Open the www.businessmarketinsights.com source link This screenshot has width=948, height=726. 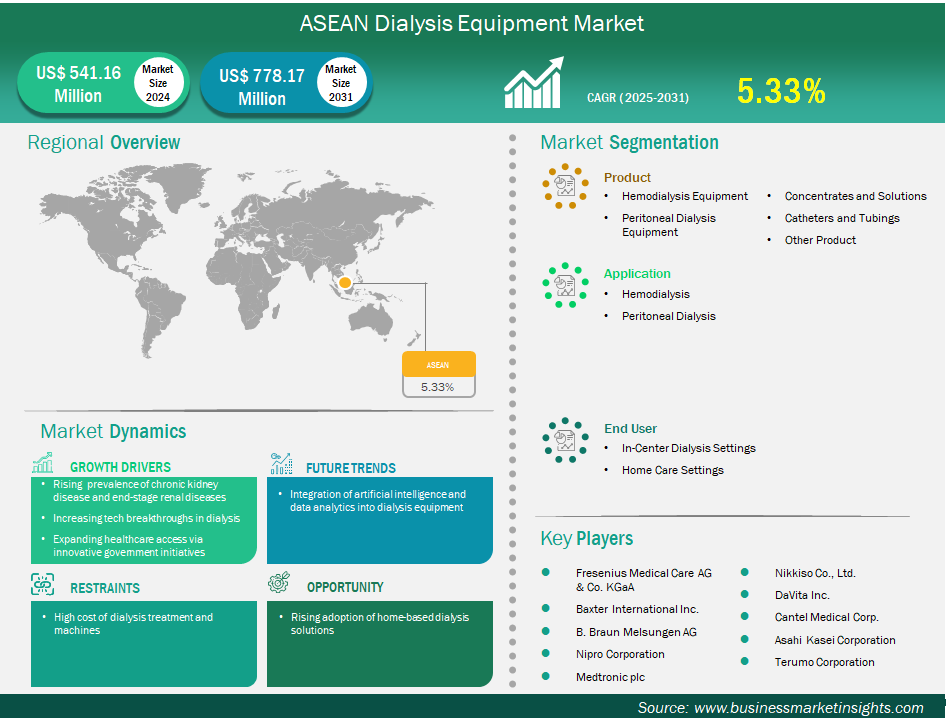click(808, 708)
